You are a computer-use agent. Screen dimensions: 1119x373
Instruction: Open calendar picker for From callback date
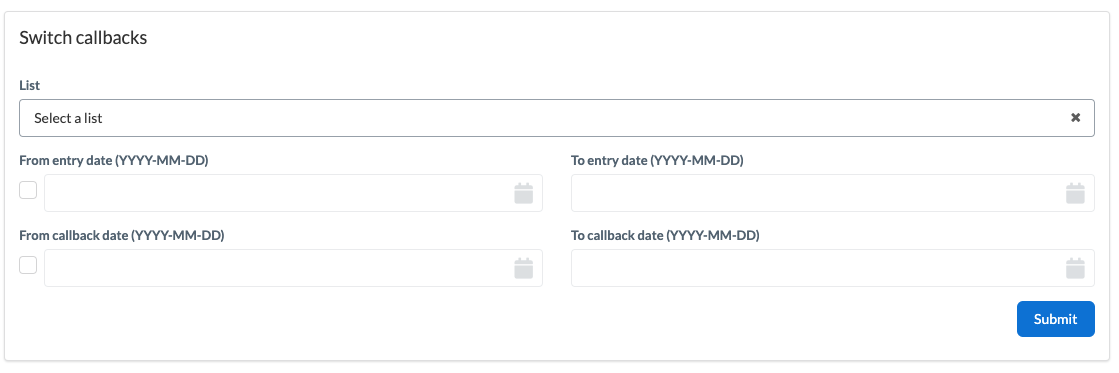pos(524,268)
